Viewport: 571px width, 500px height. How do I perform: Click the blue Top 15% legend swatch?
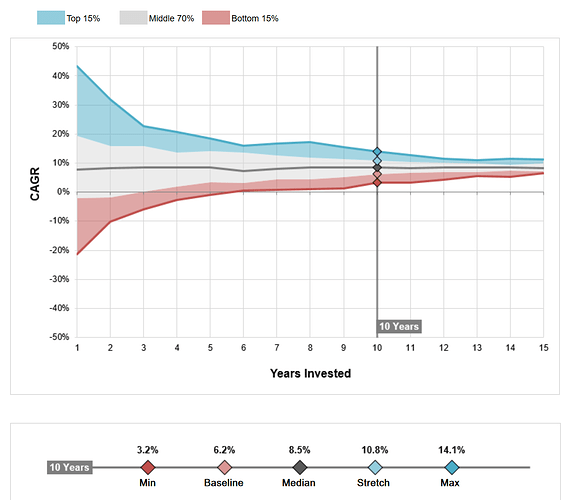[51, 18]
